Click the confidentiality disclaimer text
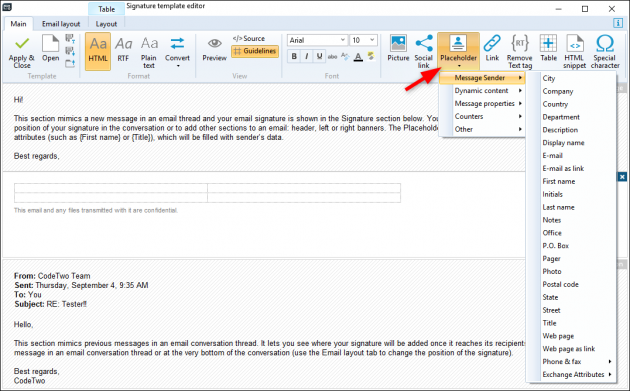 pyautogui.click(x=96, y=210)
